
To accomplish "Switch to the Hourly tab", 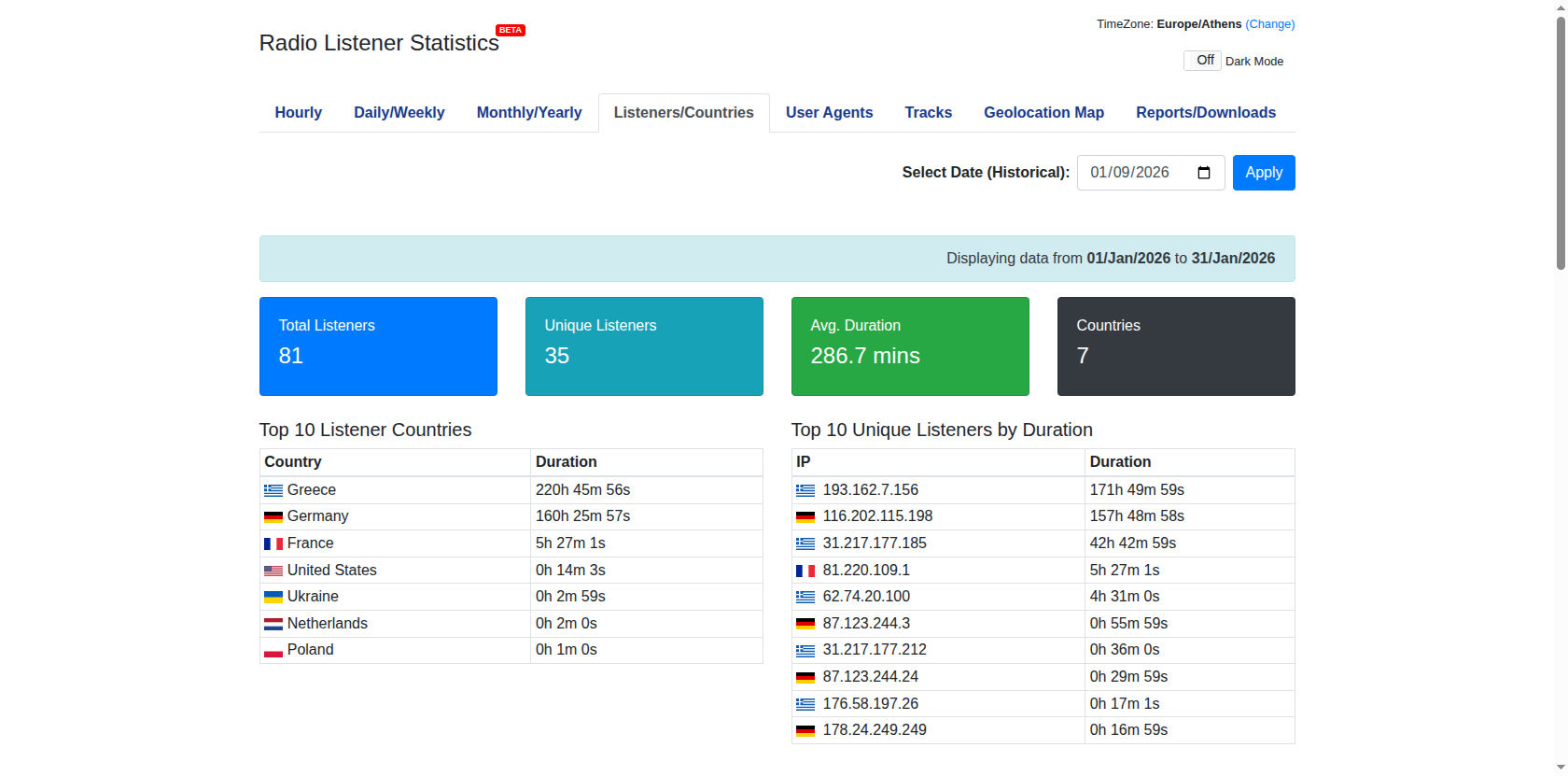I will tap(298, 113).
